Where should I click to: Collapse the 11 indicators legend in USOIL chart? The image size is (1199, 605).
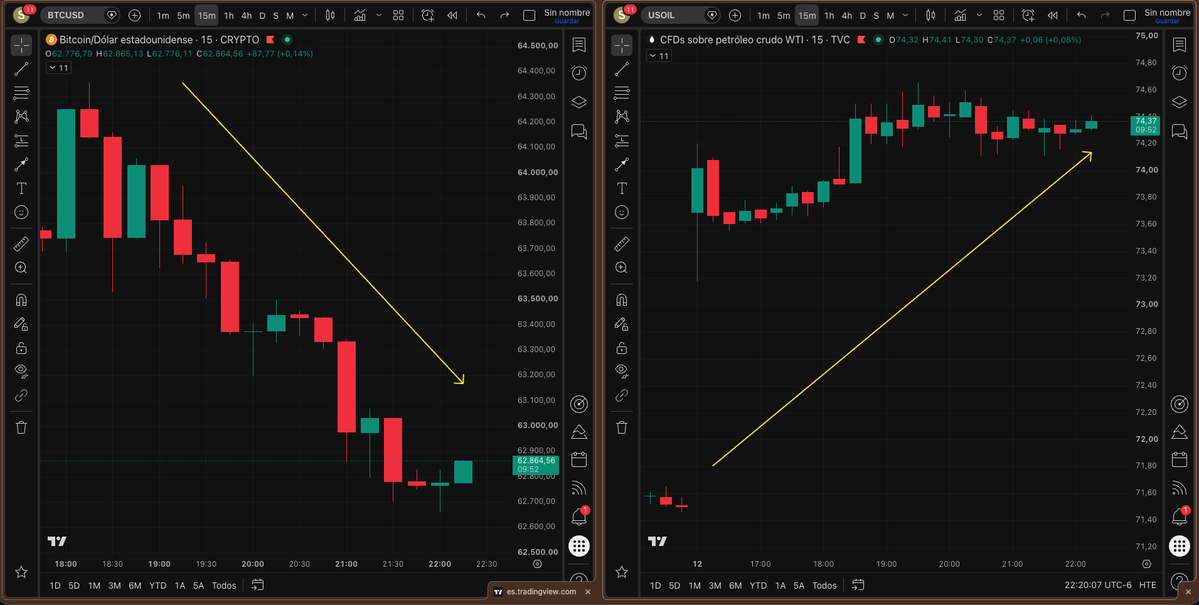[658, 56]
